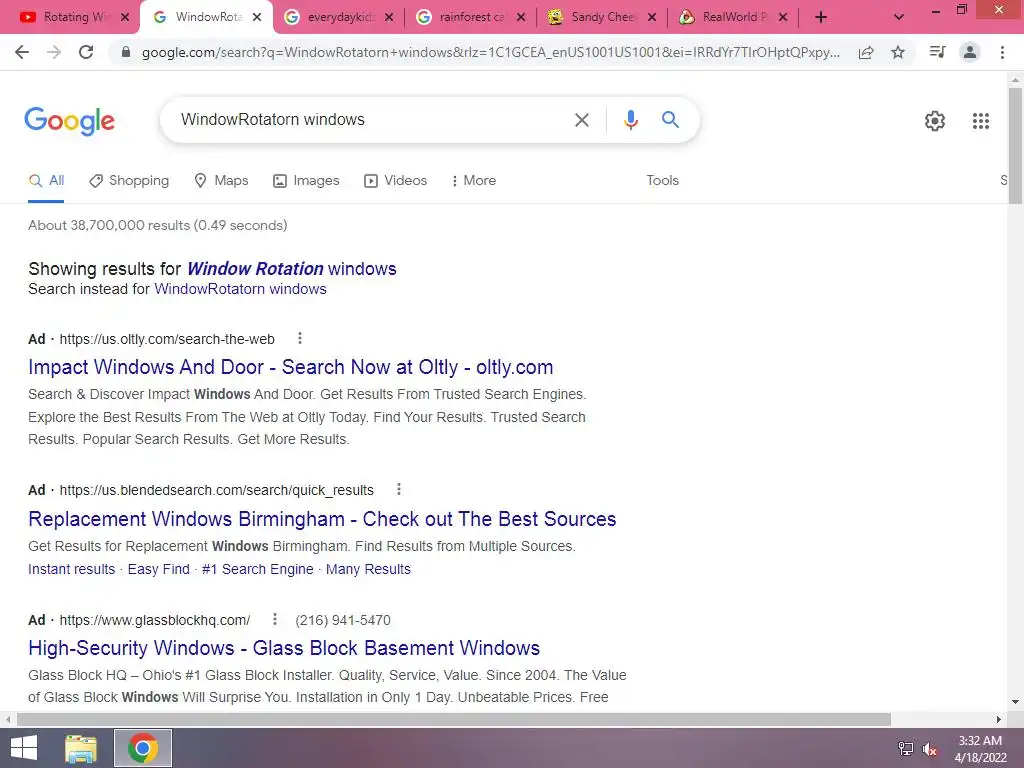Click the horizontal scrollbar thumb
This screenshot has height=768, width=1024.
pyautogui.click(x=454, y=719)
